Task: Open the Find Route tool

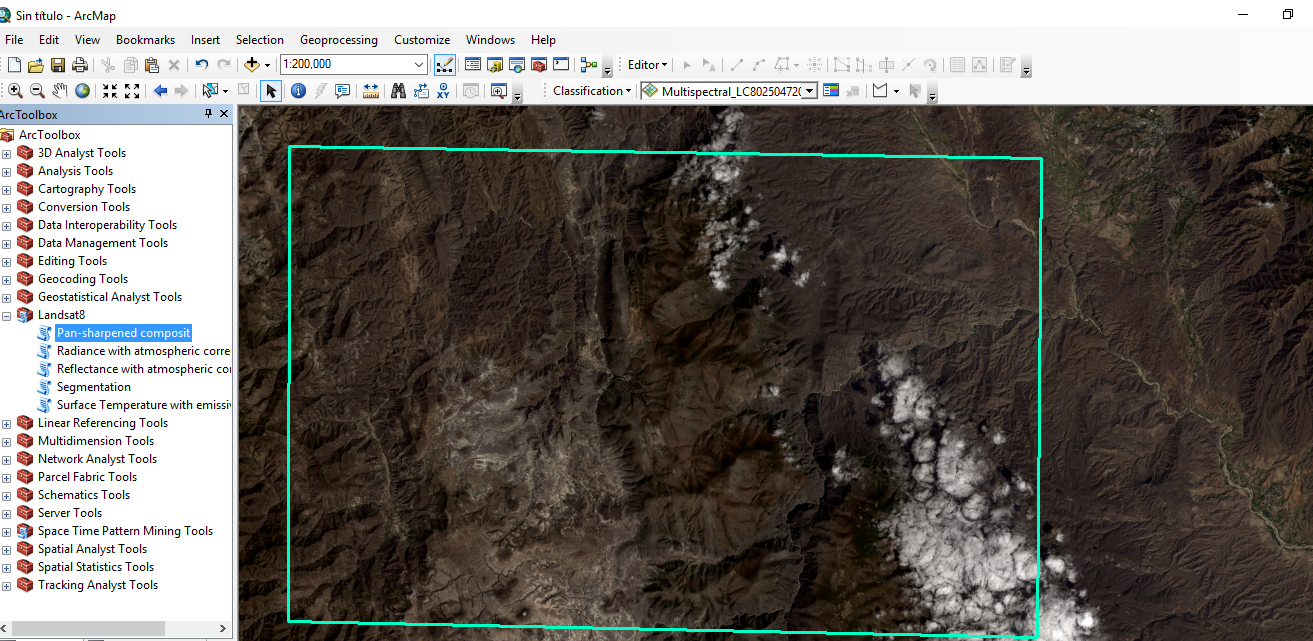Action: pyautogui.click(x=421, y=91)
